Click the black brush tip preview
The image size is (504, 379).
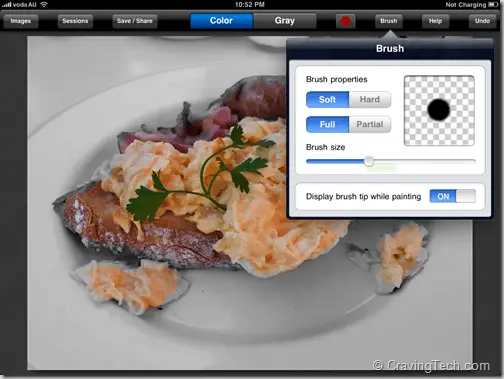[439, 110]
